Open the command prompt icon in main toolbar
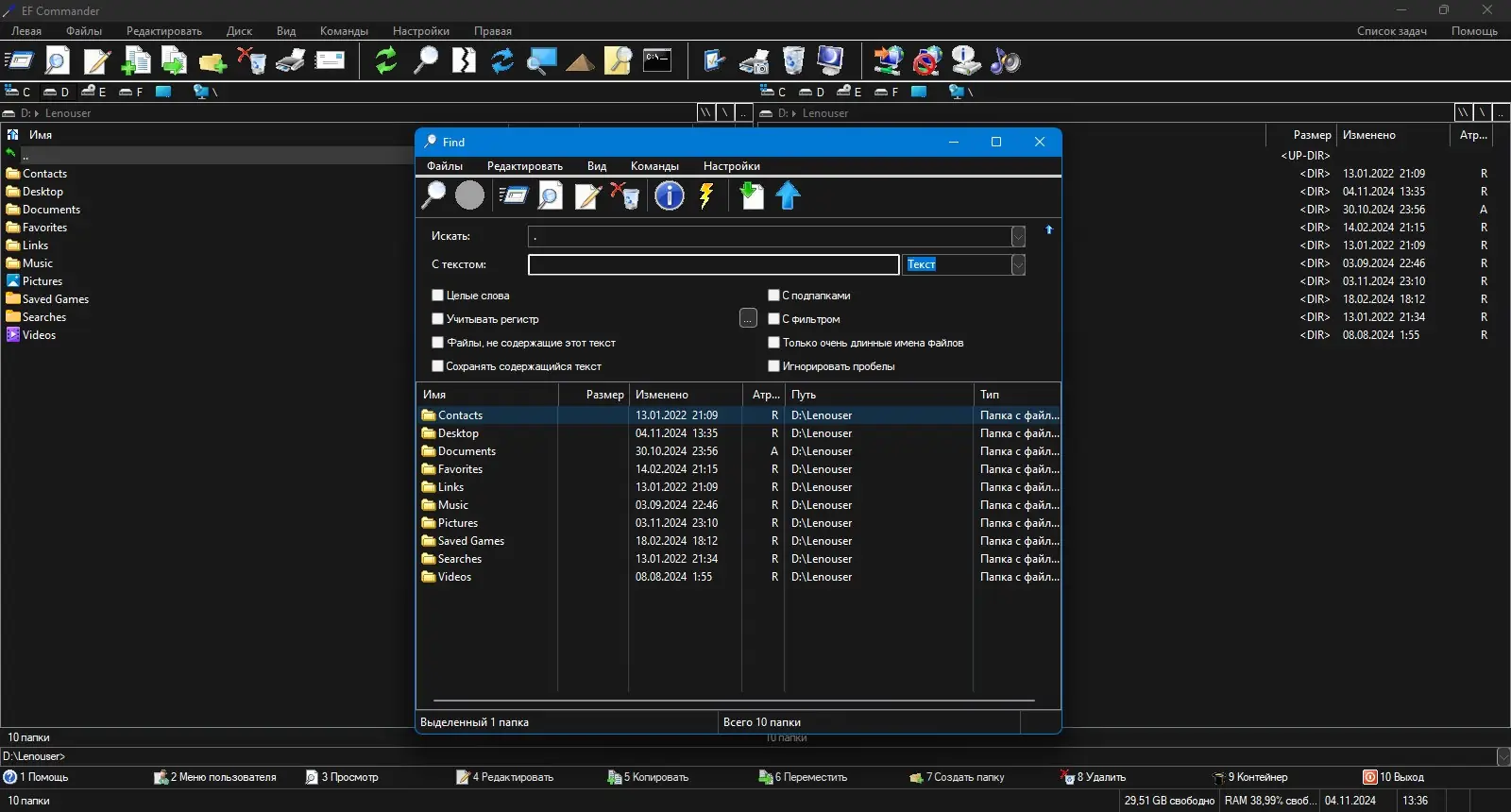 pos(657,61)
